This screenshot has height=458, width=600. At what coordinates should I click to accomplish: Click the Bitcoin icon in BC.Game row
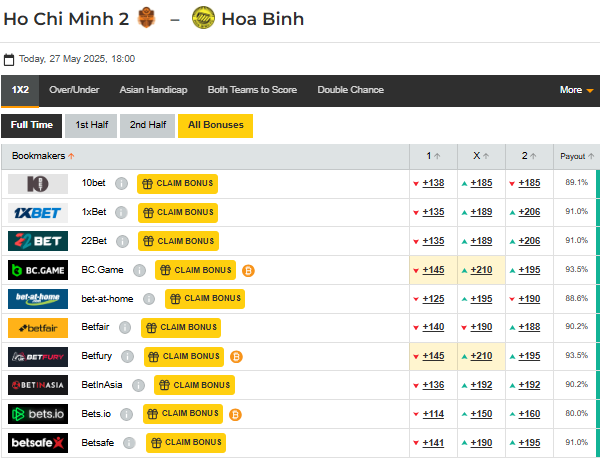tap(248, 270)
